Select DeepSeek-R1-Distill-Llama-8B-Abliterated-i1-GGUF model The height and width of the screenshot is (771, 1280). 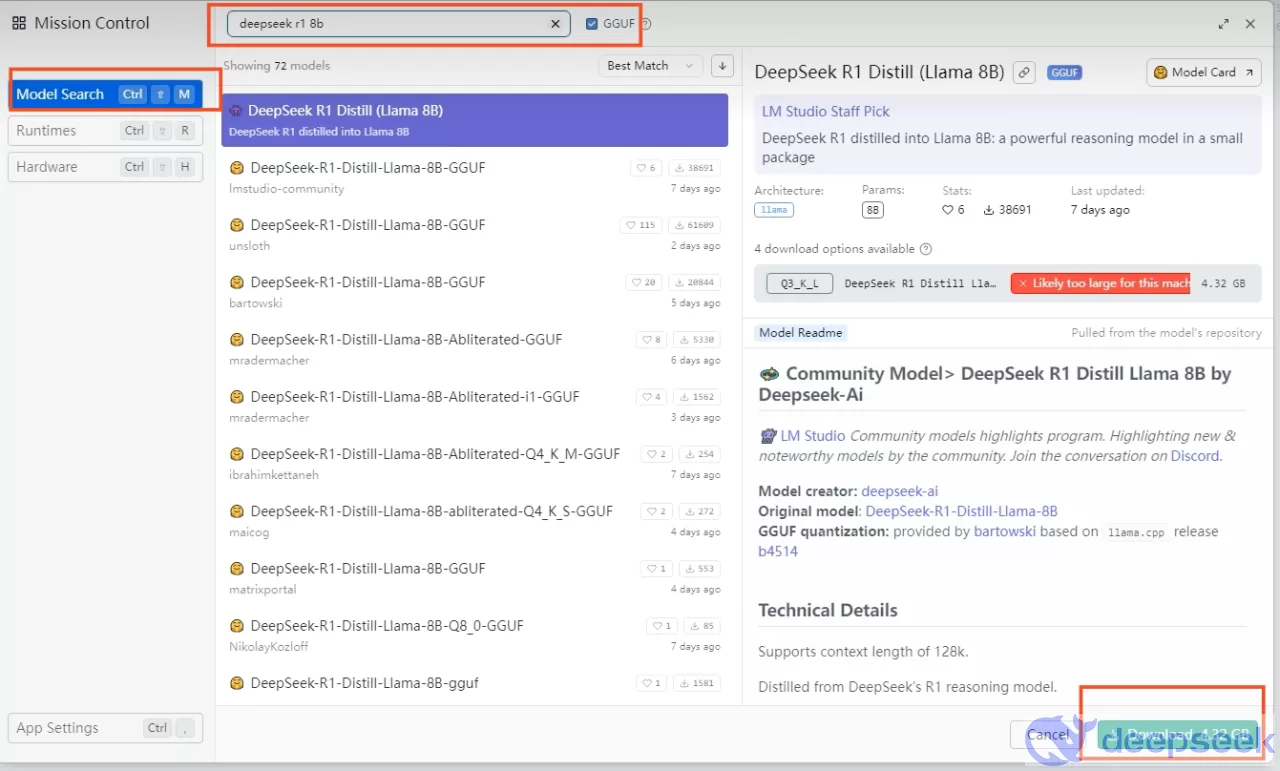tap(475, 406)
